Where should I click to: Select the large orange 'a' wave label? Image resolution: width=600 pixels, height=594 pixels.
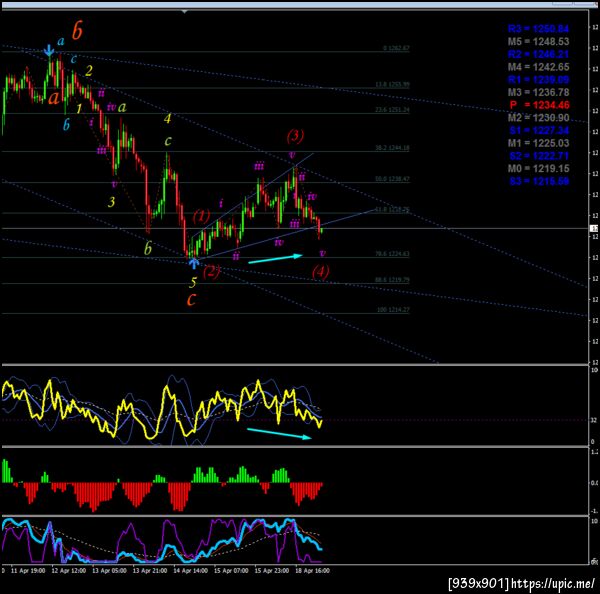pyautogui.click(x=54, y=98)
